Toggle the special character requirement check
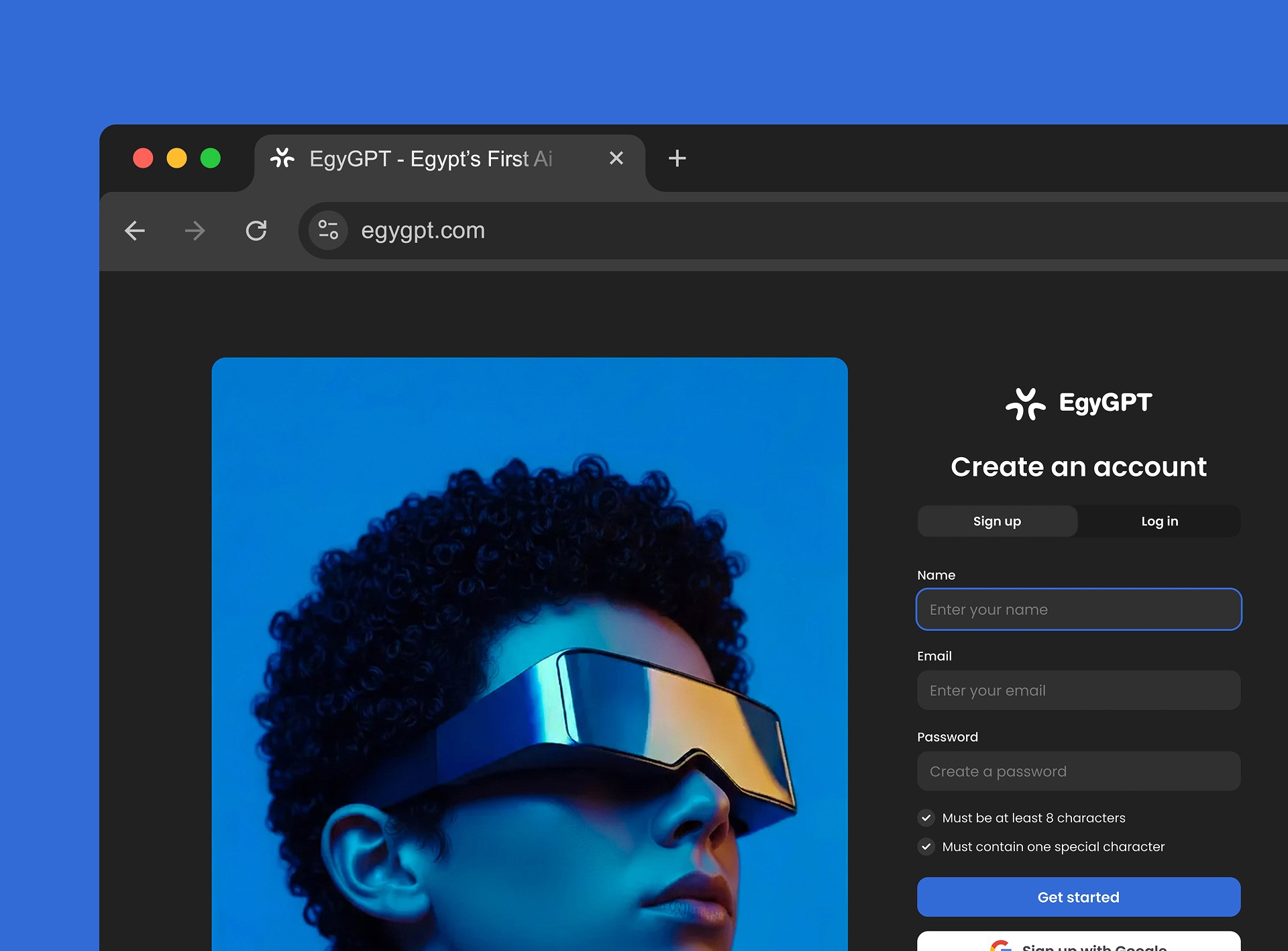Viewport: 1288px width, 951px height. 926,846
